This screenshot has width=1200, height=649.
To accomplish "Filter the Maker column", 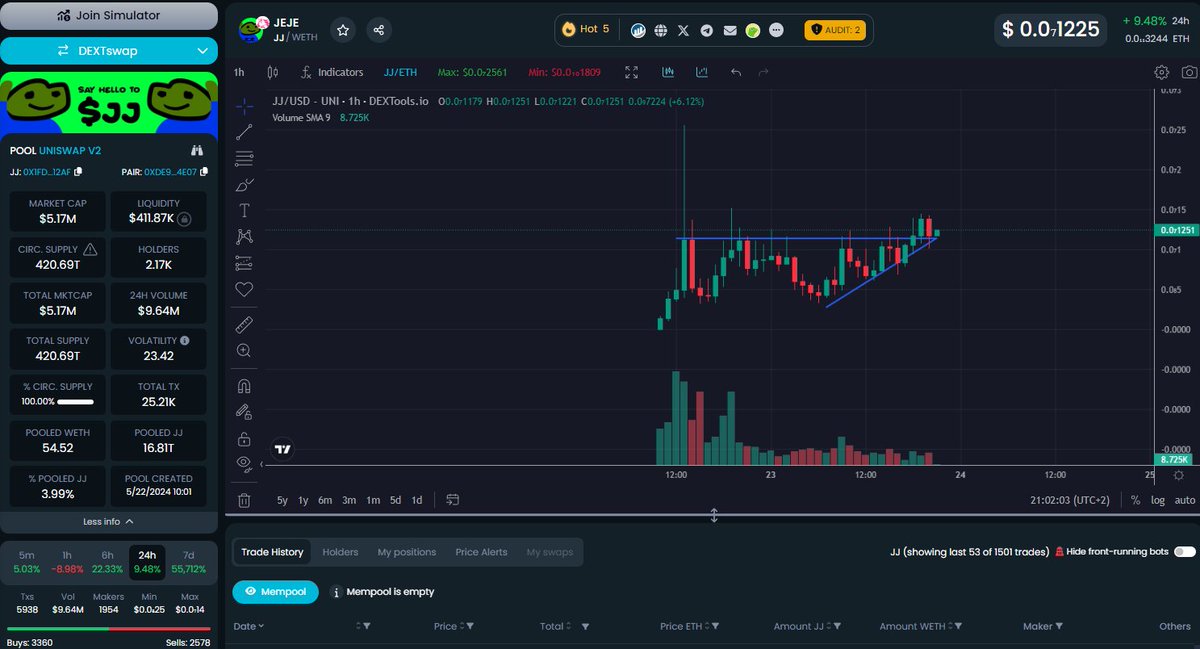I will [1060, 626].
